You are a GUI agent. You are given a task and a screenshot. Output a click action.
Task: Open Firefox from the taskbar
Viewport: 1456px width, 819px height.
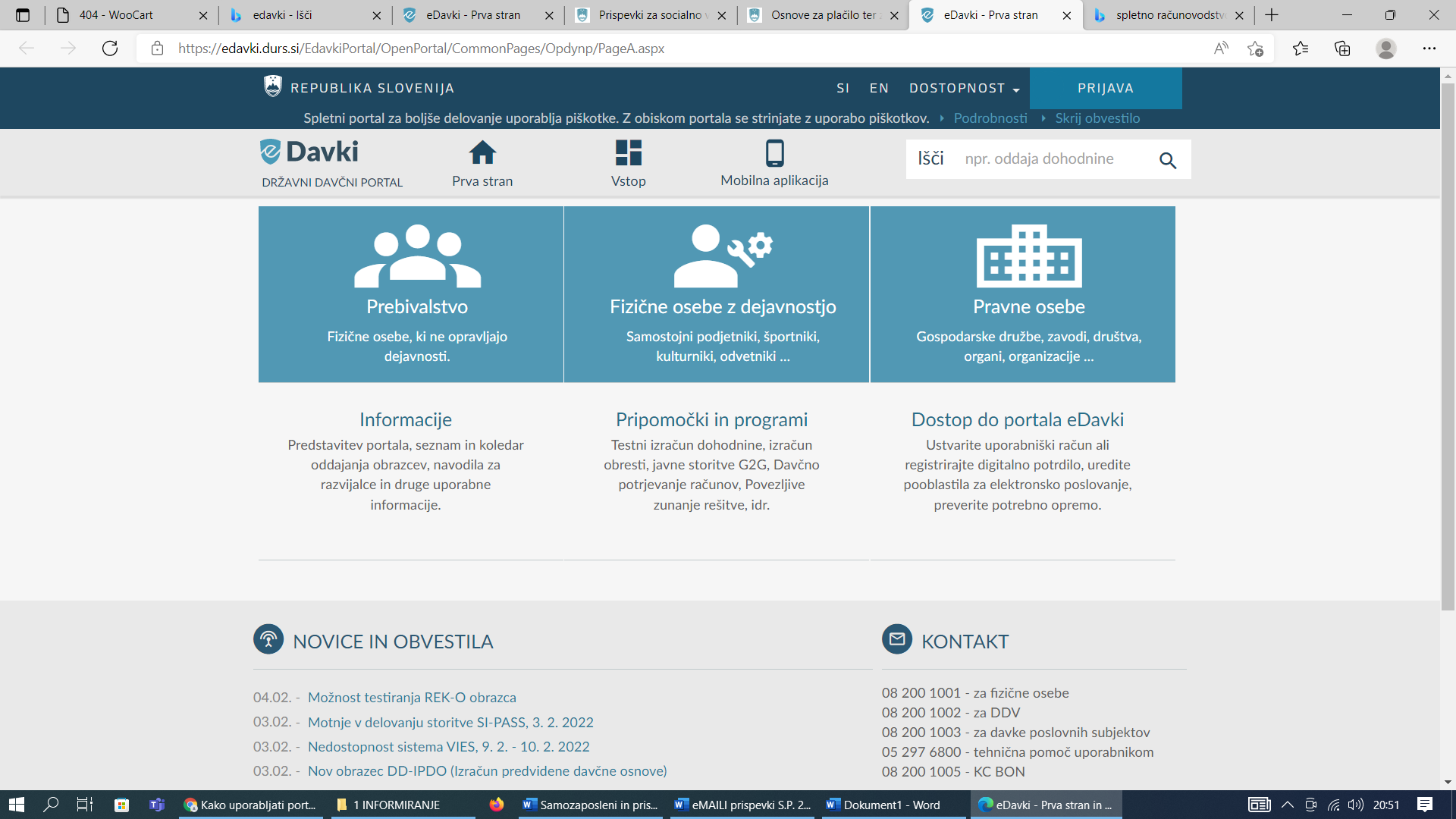point(497,805)
